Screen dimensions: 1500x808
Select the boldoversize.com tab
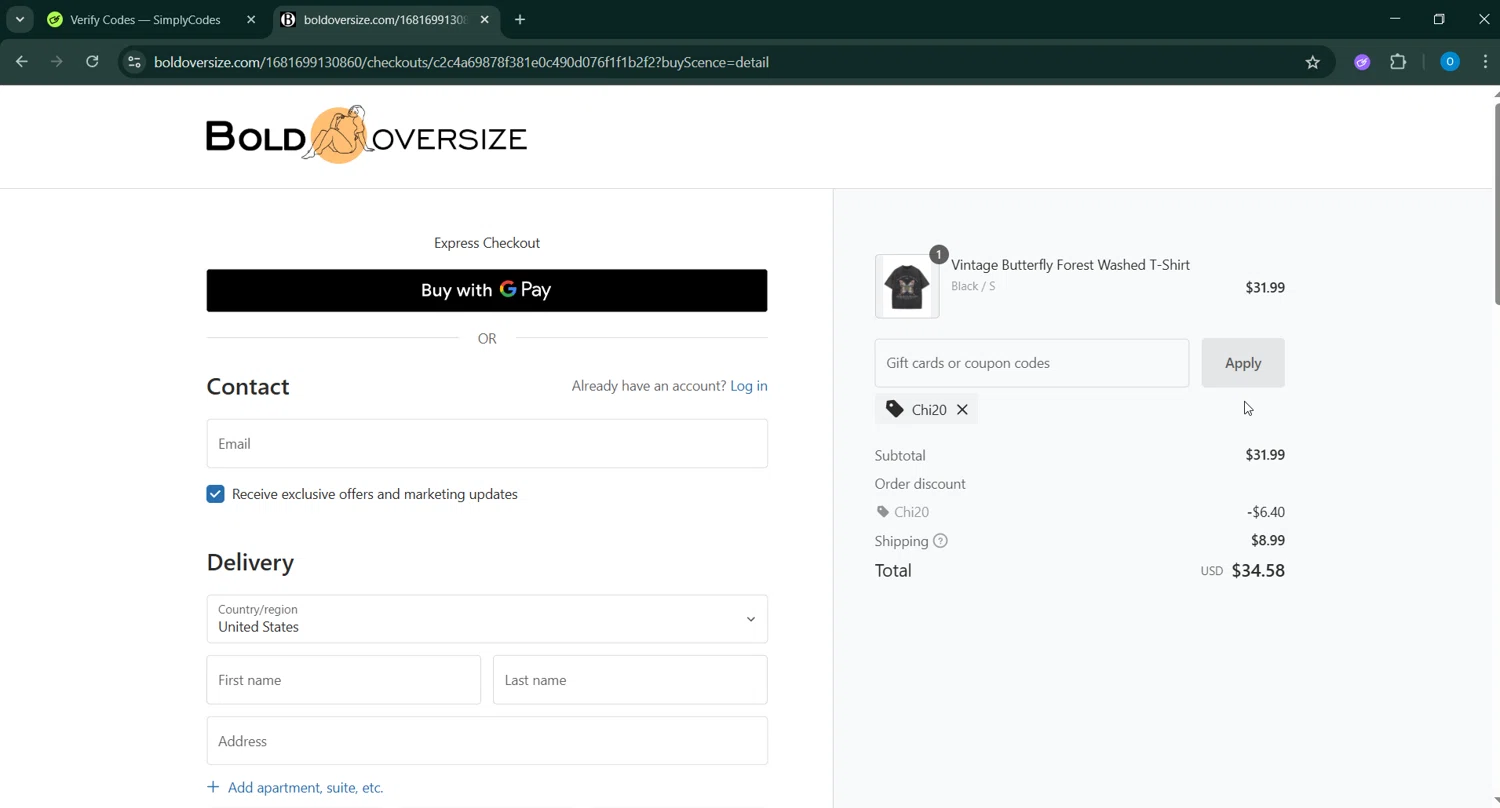385,19
